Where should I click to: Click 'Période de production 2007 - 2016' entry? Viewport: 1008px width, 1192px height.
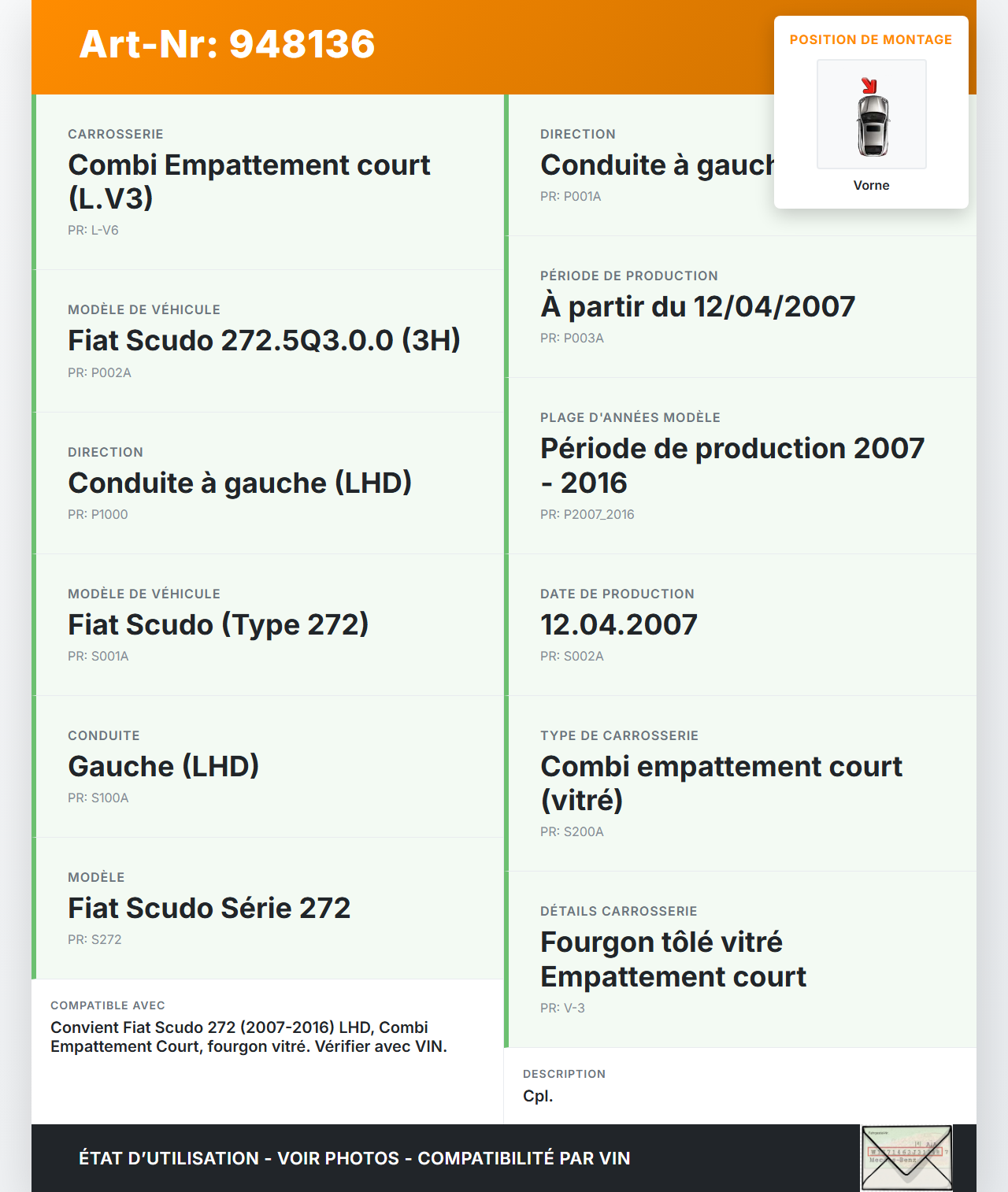pos(732,465)
